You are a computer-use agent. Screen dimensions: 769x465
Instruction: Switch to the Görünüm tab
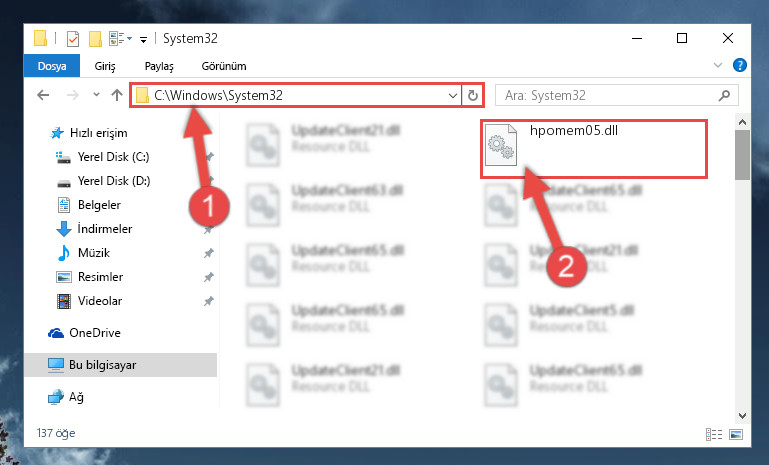tap(224, 66)
